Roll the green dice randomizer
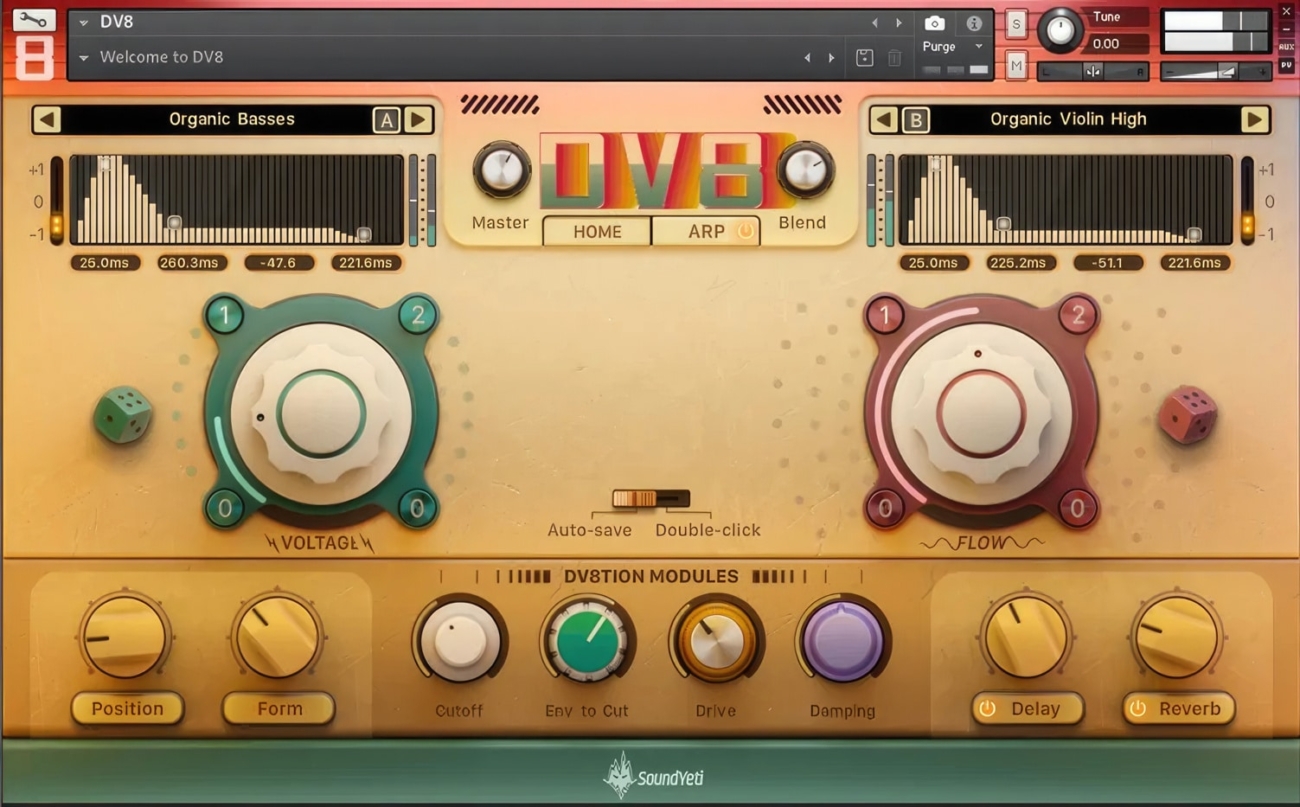Image resolution: width=1300 pixels, height=807 pixels. (x=123, y=415)
